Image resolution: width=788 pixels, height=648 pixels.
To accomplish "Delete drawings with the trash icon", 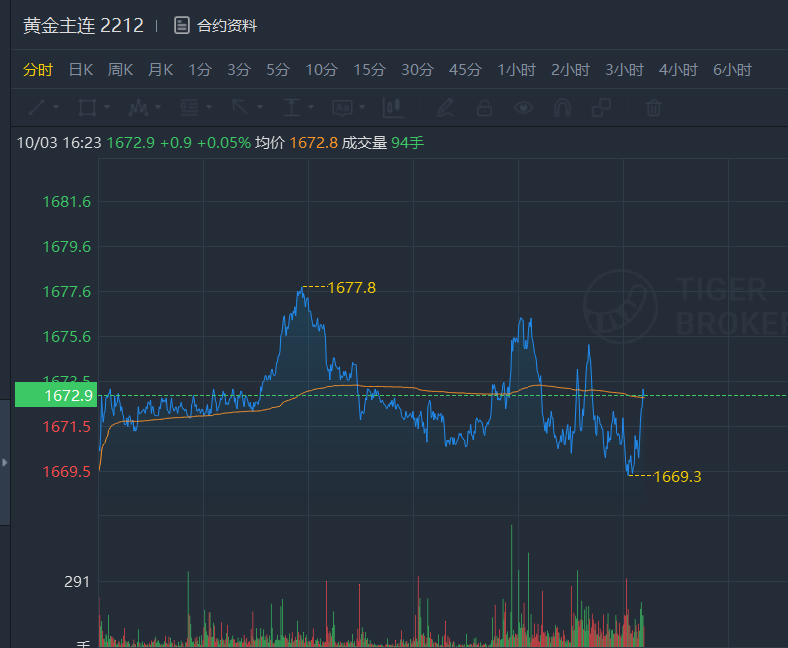I will [653, 107].
